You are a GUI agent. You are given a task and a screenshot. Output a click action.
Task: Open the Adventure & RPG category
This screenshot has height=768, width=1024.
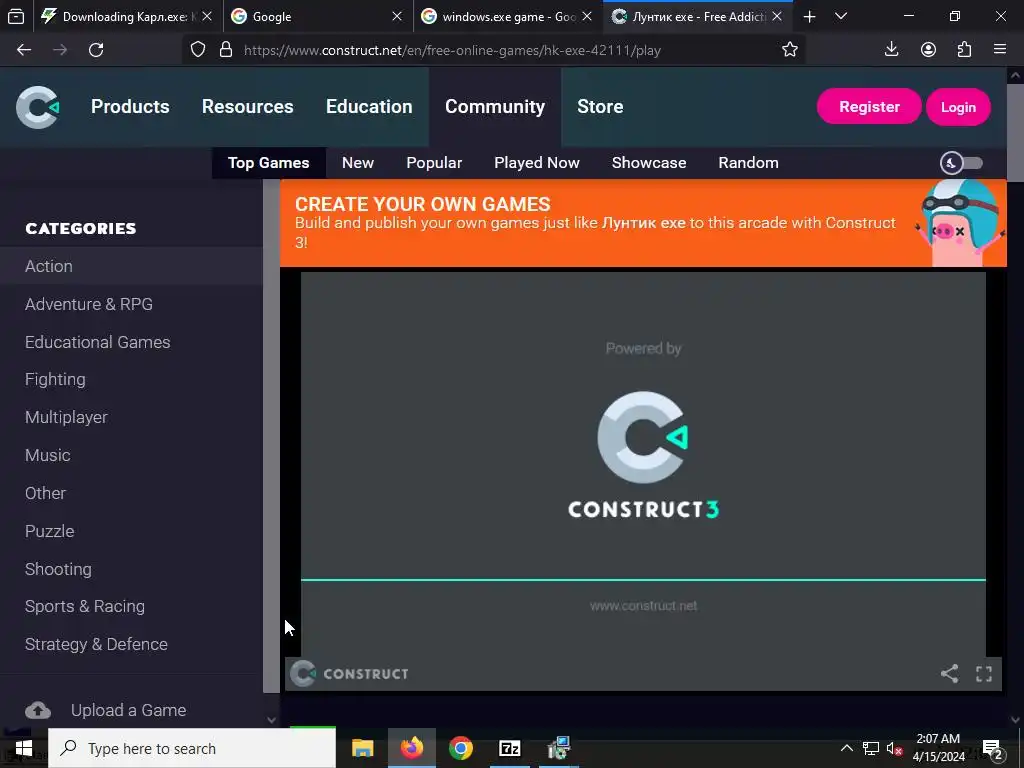pos(131,304)
